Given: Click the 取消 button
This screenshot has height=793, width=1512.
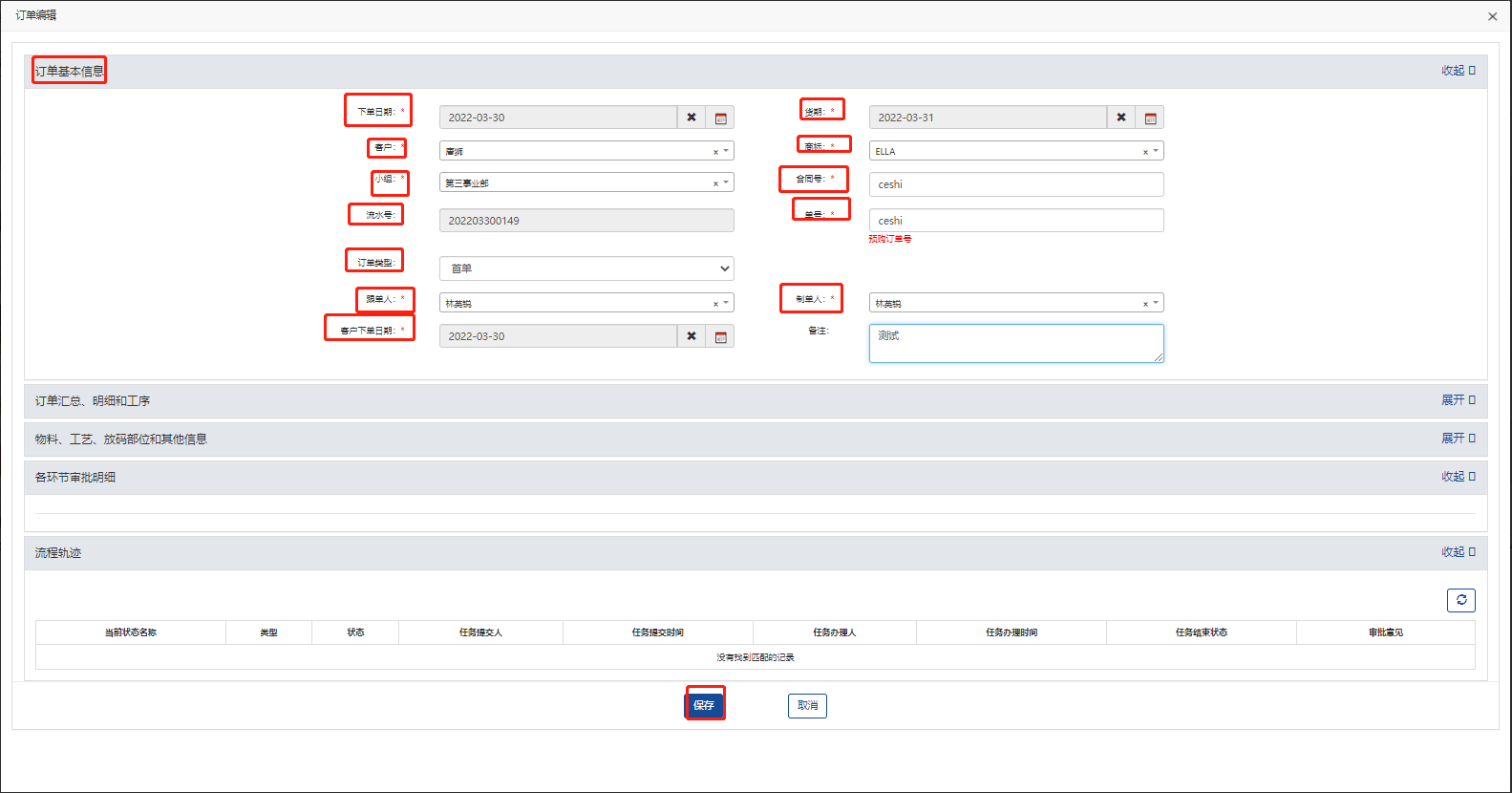Looking at the screenshot, I should tap(807, 705).
